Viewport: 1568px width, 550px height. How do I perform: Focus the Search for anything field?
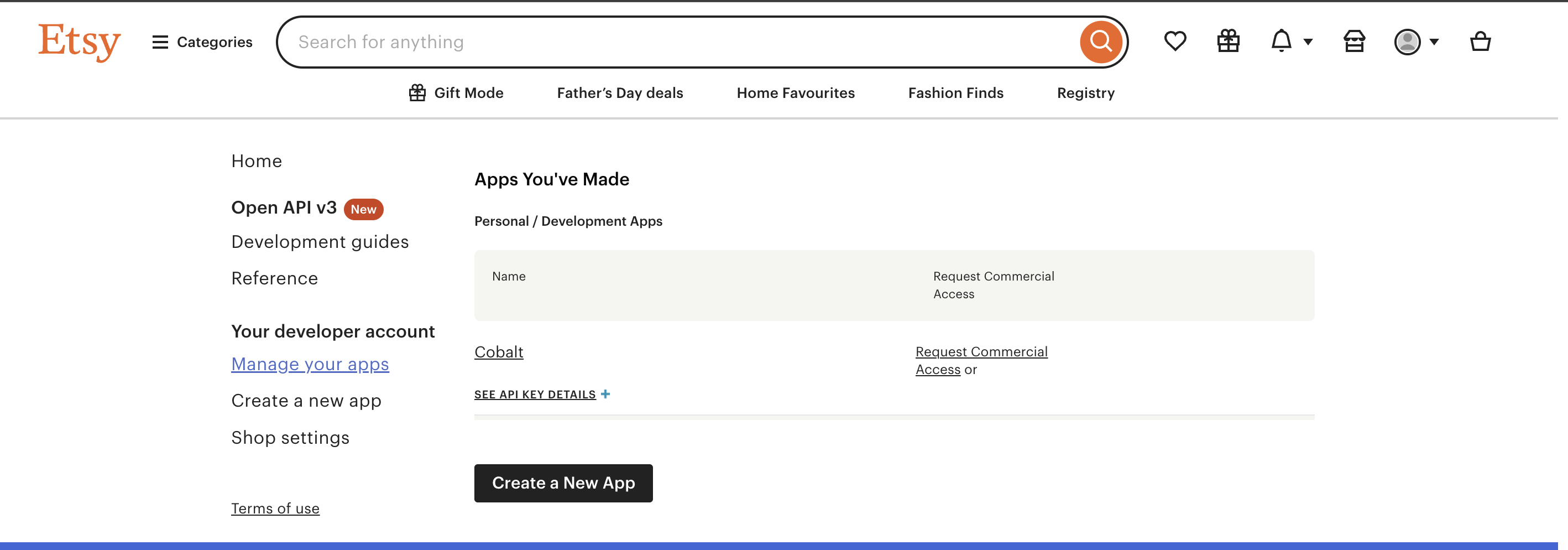(x=676, y=42)
